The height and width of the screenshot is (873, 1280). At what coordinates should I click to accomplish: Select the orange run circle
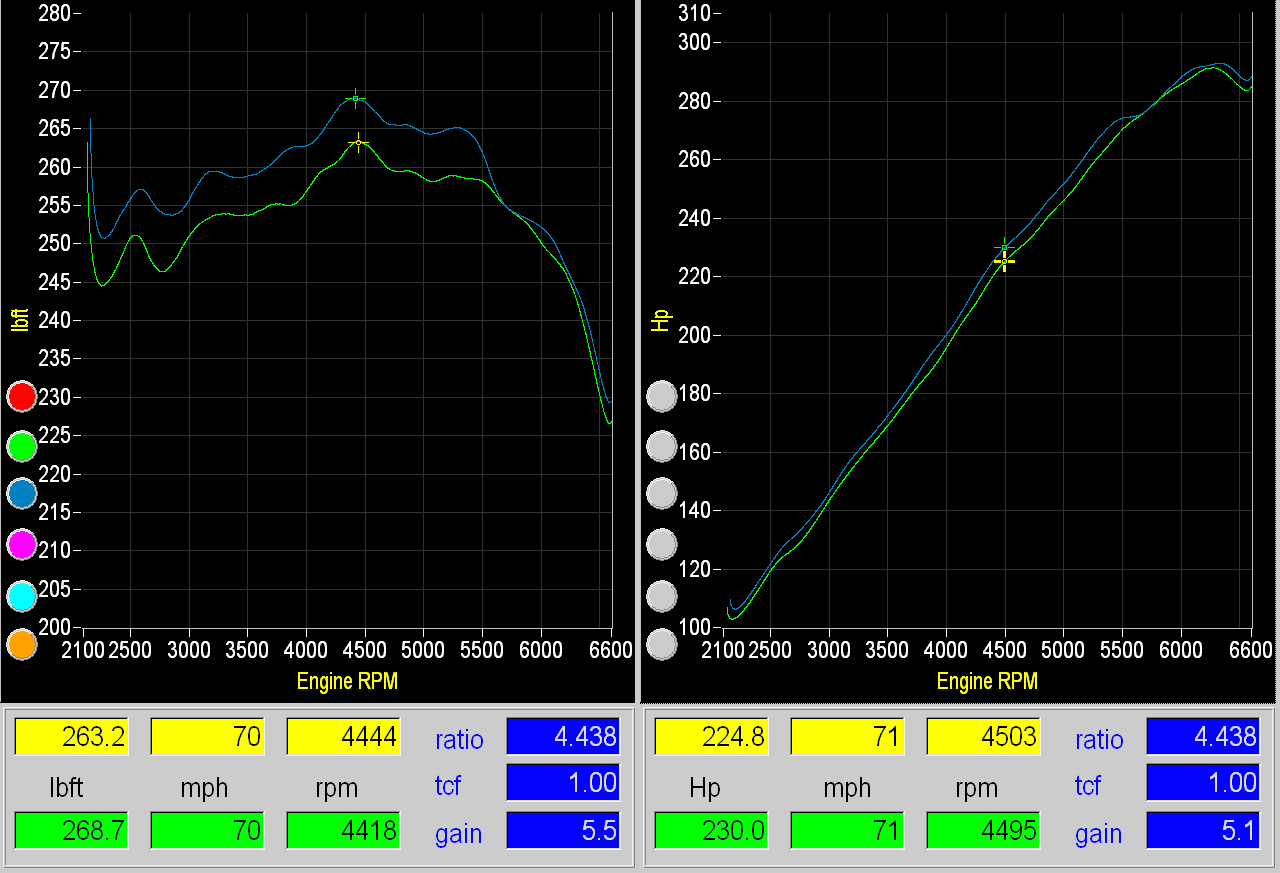coord(22,644)
